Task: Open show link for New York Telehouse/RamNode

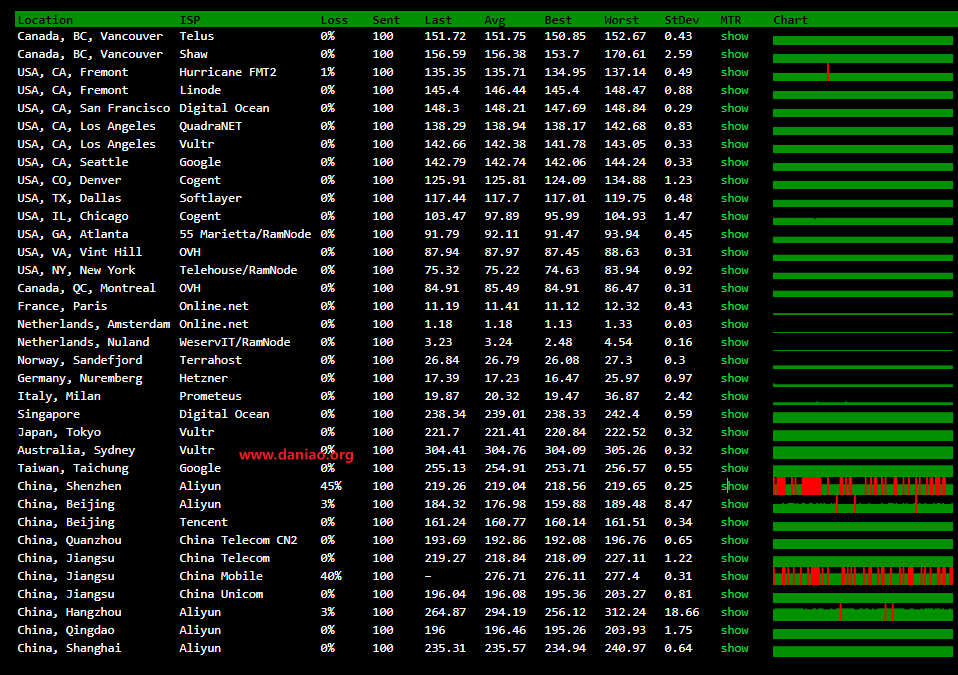Action: (x=734, y=271)
